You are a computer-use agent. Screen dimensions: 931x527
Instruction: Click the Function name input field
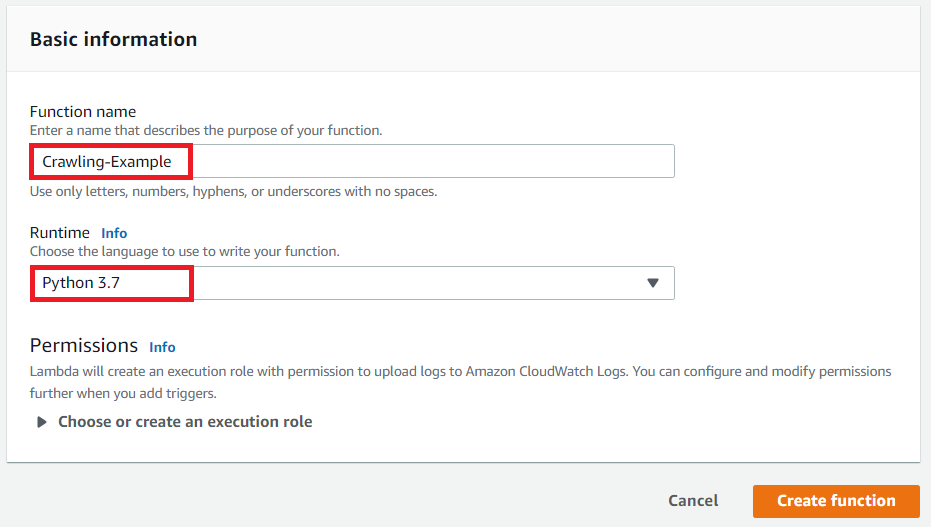pos(430,161)
